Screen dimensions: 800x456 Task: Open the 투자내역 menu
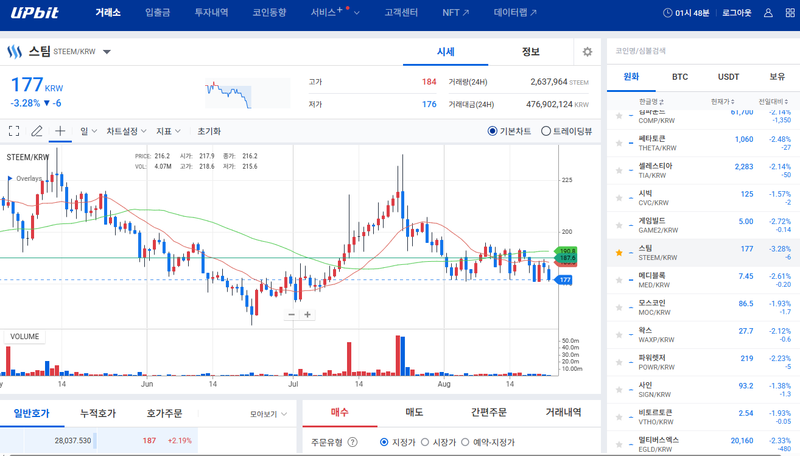211,13
